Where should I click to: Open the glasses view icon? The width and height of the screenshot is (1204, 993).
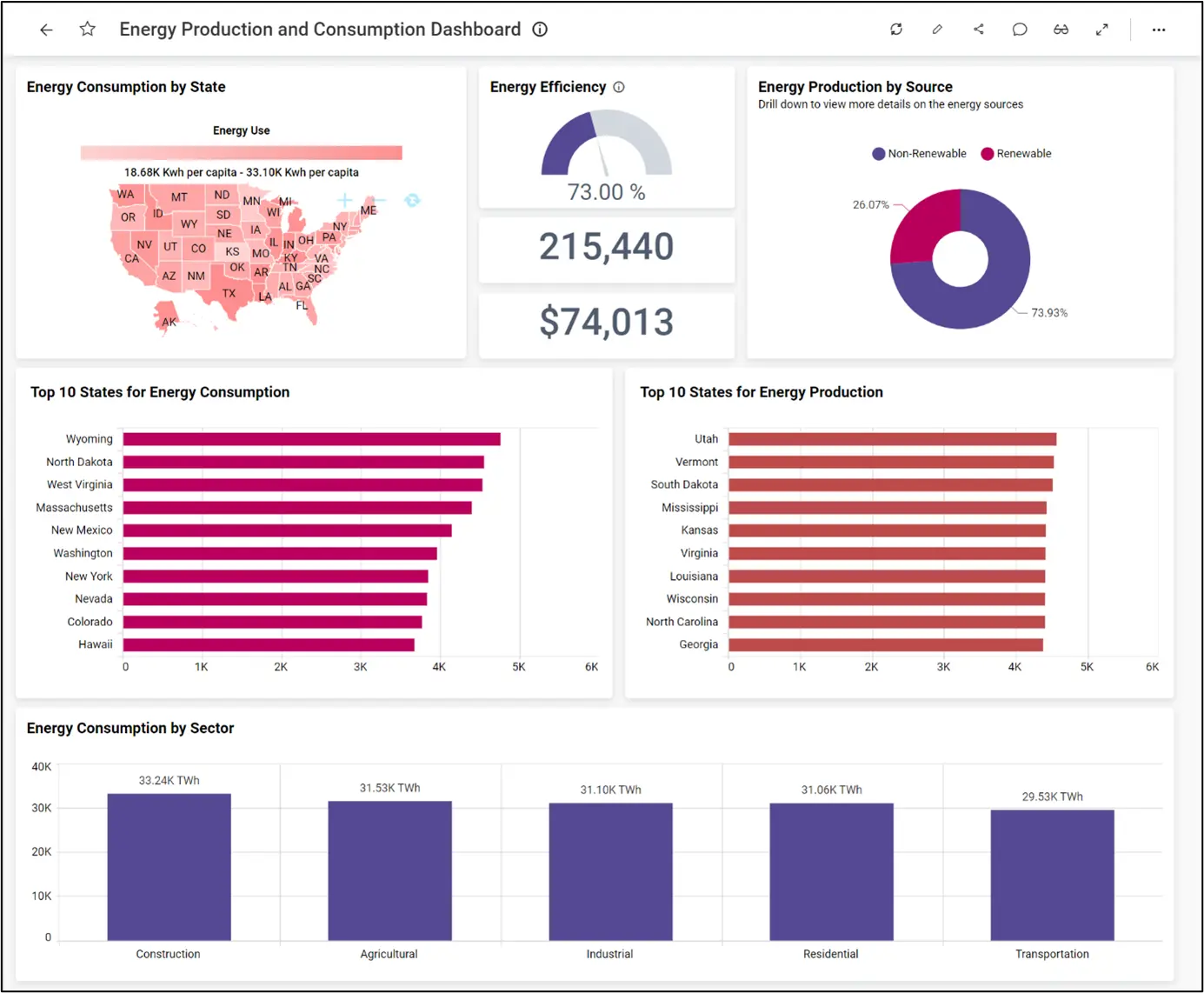[1061, 30]
